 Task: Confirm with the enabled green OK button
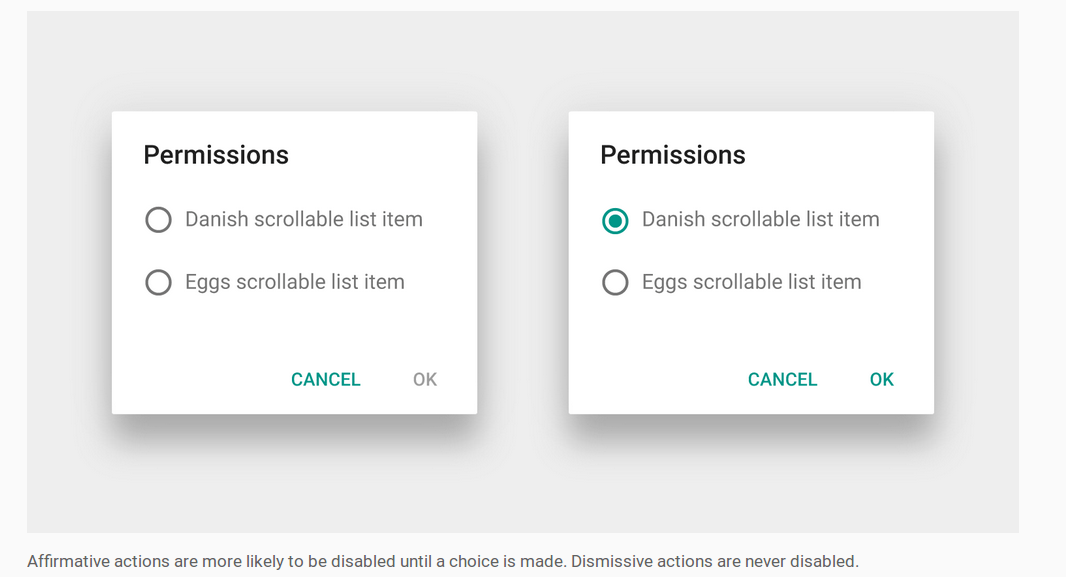click(881, 380)
